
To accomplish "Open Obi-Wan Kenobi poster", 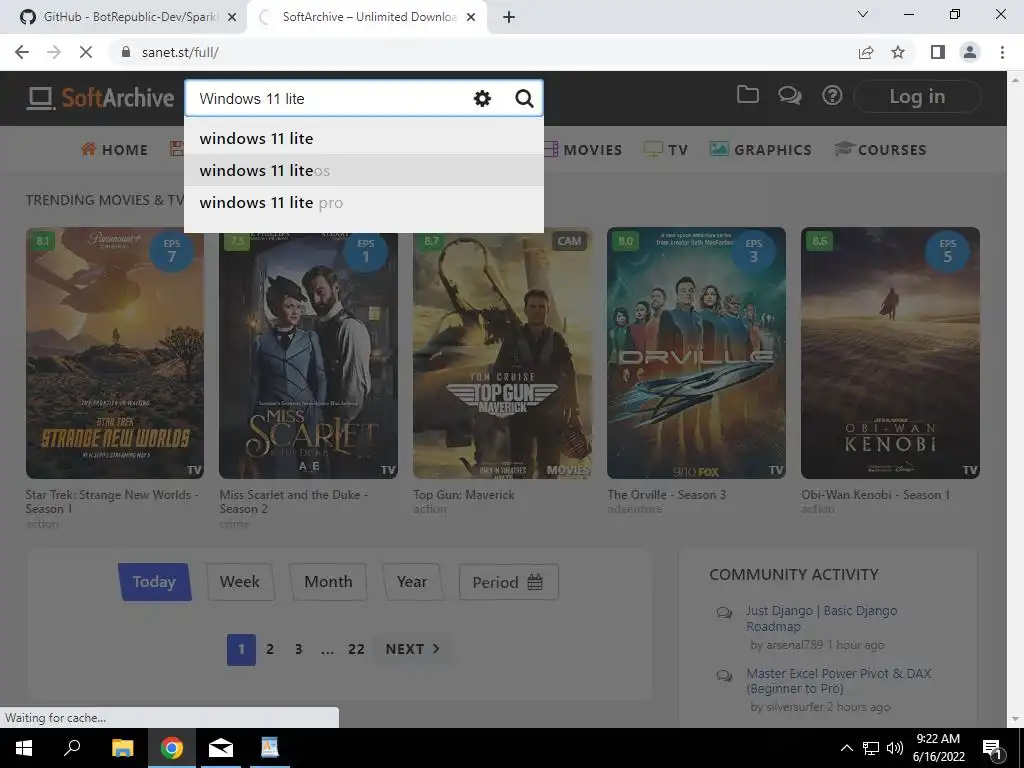I will [890, 353].
